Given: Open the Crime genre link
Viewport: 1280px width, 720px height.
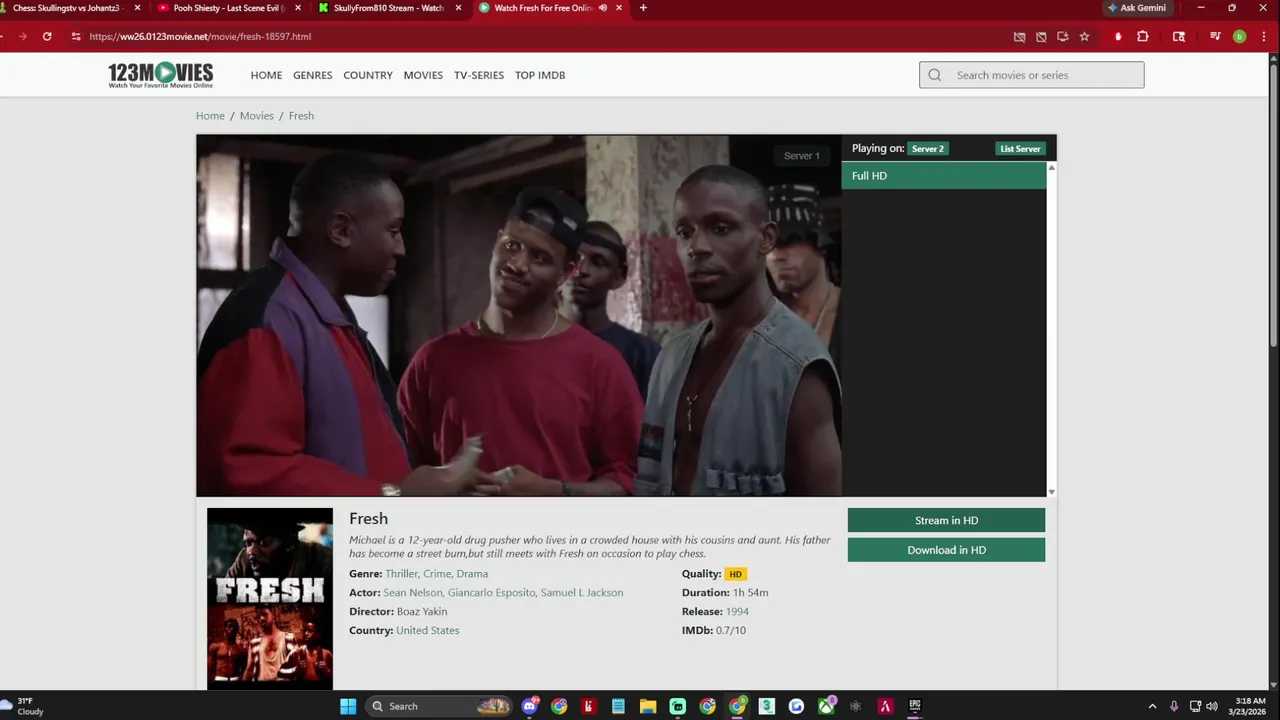Looking at the screenshot, I should (437, 574).
